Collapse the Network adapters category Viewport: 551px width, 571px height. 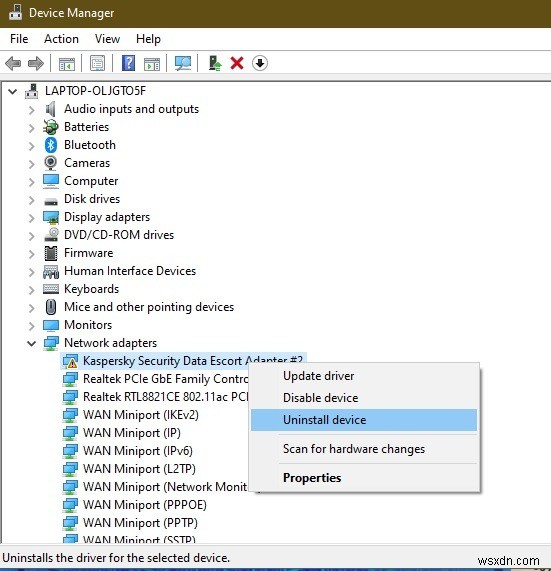click(32, 343)
